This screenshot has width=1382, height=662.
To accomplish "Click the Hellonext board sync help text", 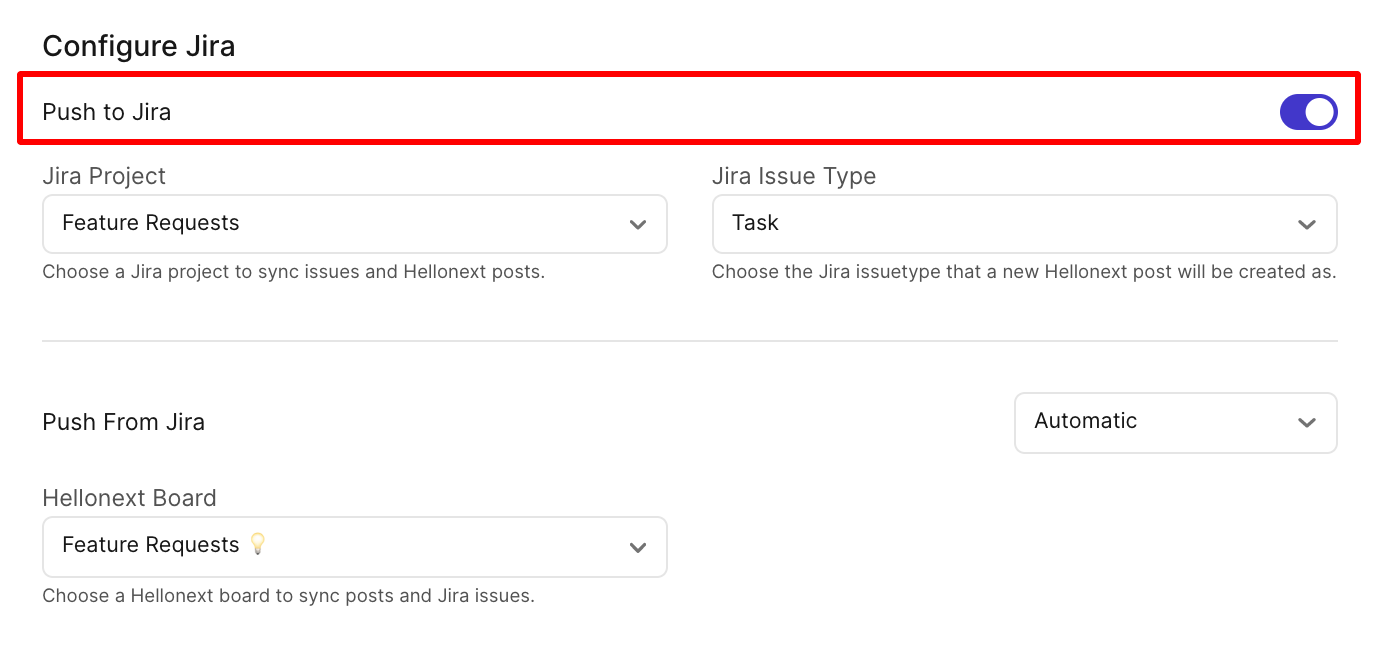I will [289, 596].
